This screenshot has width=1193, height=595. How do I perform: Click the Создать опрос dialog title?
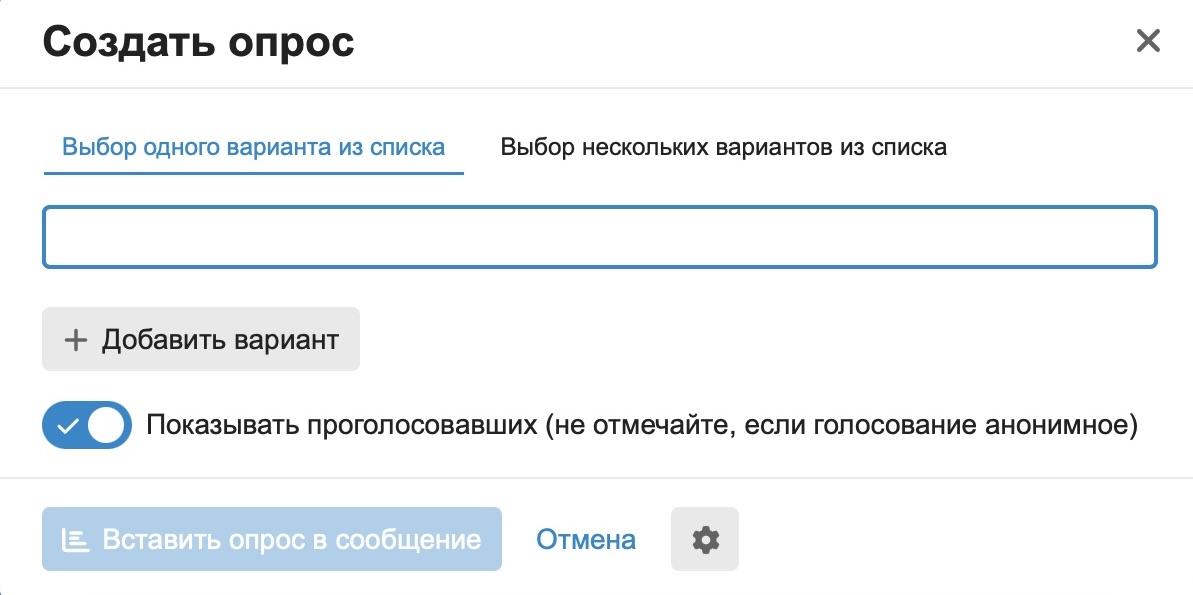coord(198,42)
